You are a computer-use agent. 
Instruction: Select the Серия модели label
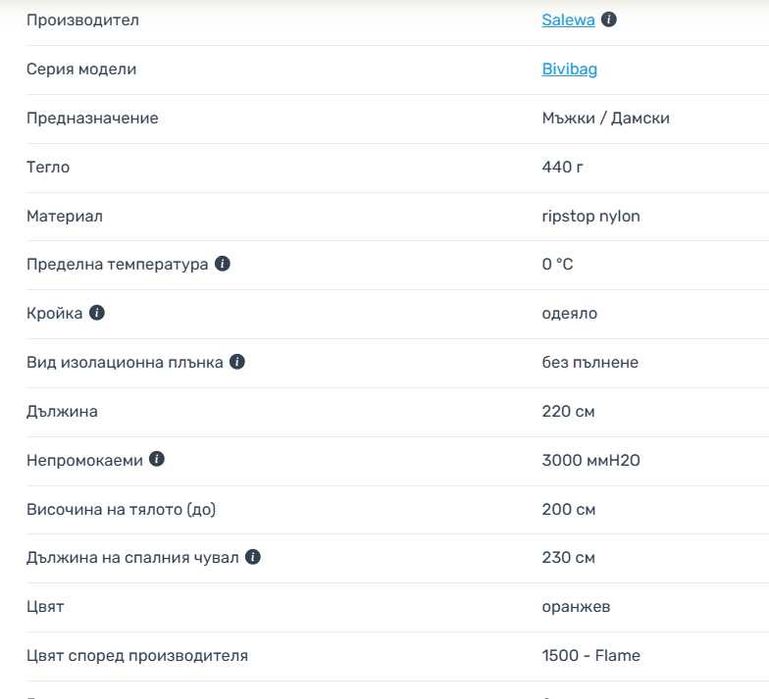(x=81, y=69)
